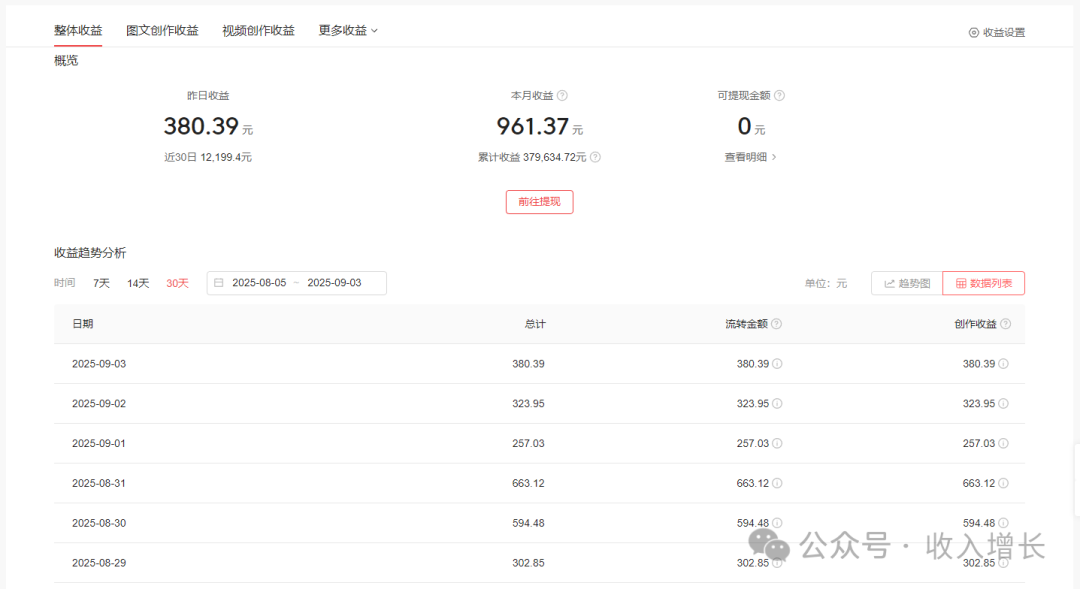Select the 30天 time range
Viewport: 1080px width, 589px height.
click(177, 283)
